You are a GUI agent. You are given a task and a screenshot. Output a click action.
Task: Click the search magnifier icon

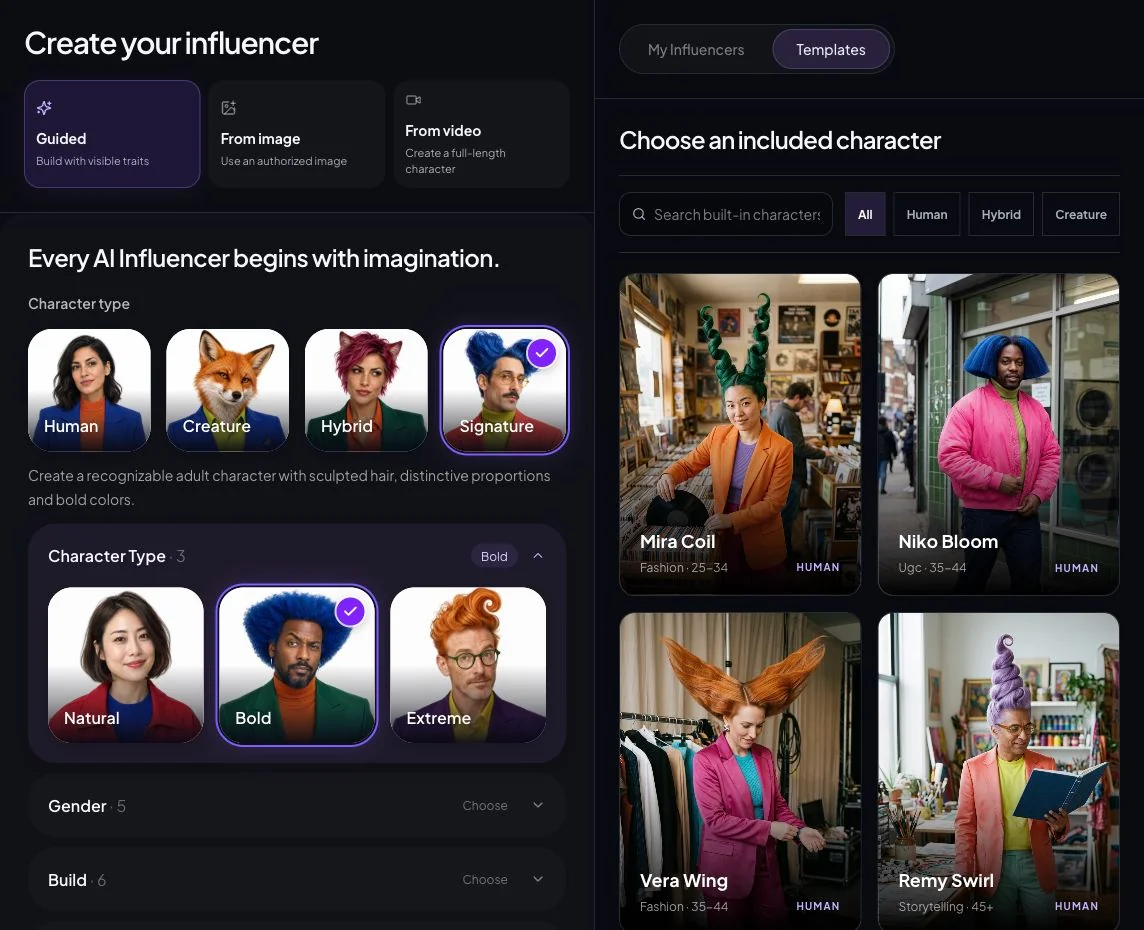coord(639,214)
